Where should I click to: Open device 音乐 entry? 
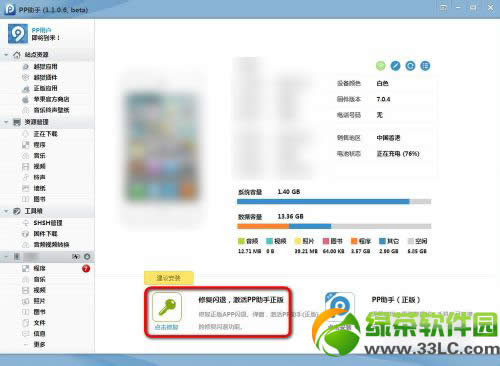(x=39, y=279)
